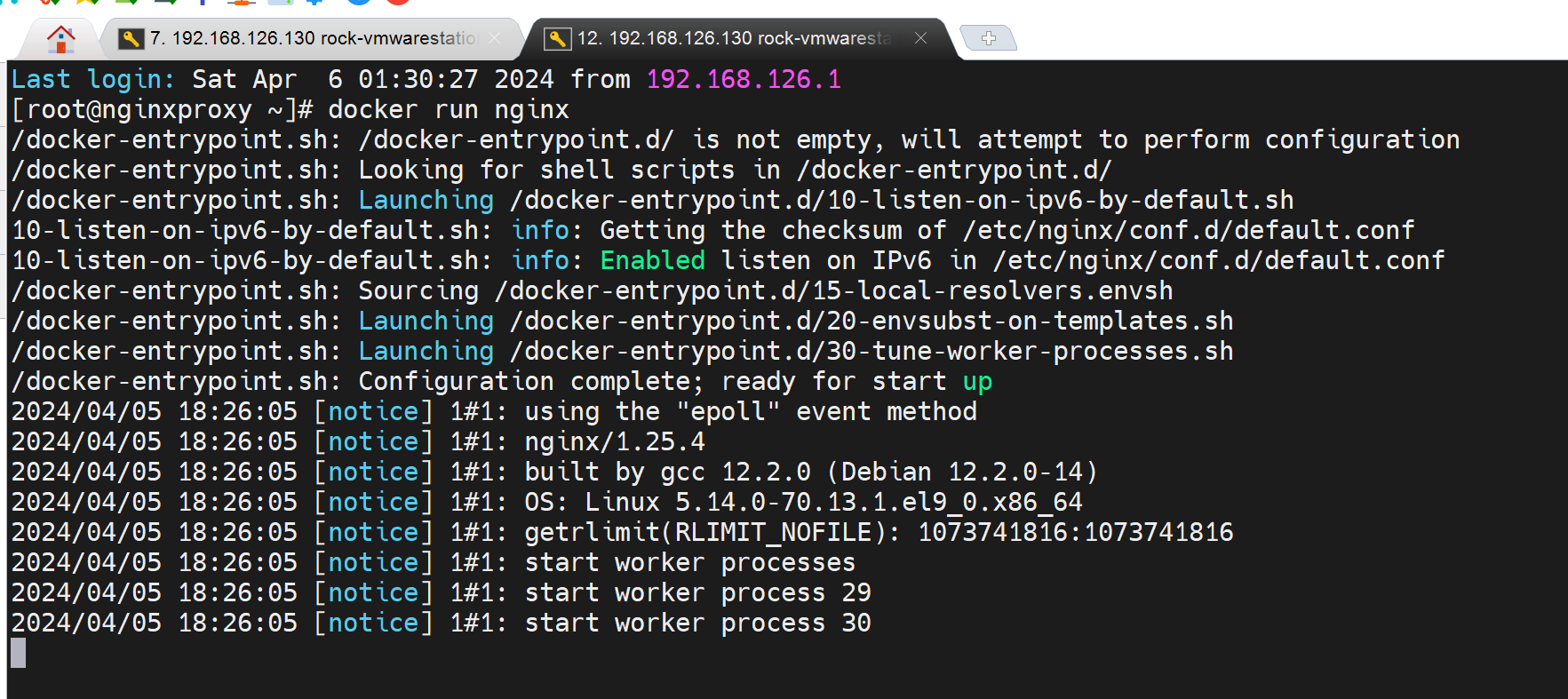The height and width of the screenshot is (699, 1568).
Task: Close session tab 12
Action: pyautogui.click(x=920, y=38)
